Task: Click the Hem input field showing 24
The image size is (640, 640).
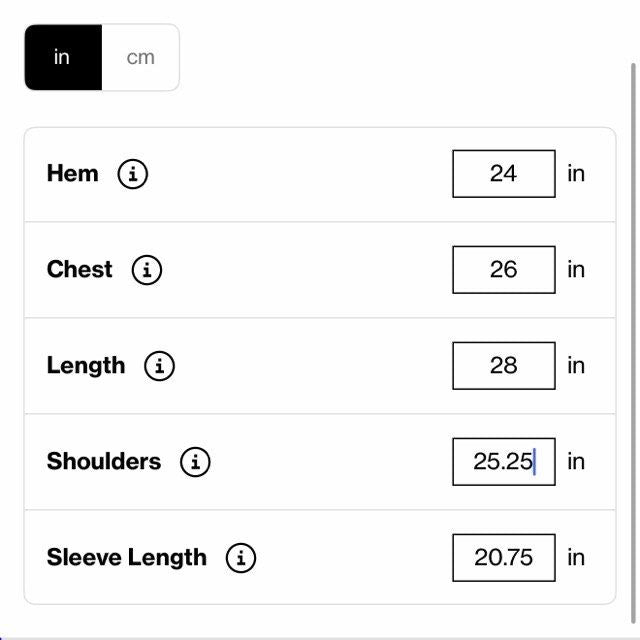Action: (x=503, y=174)
